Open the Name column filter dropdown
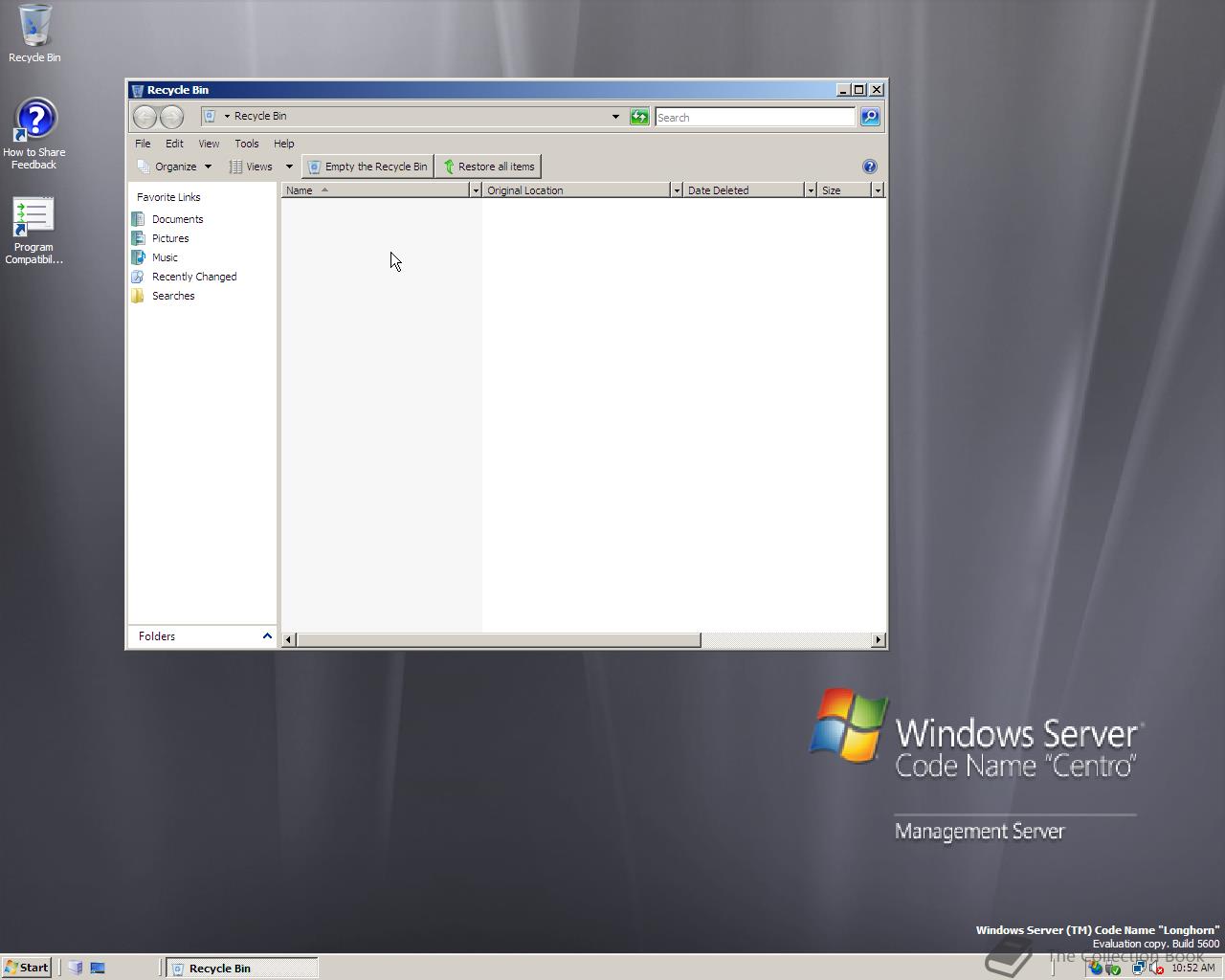This screenshot has width=1225, height=980. (475, 190)
